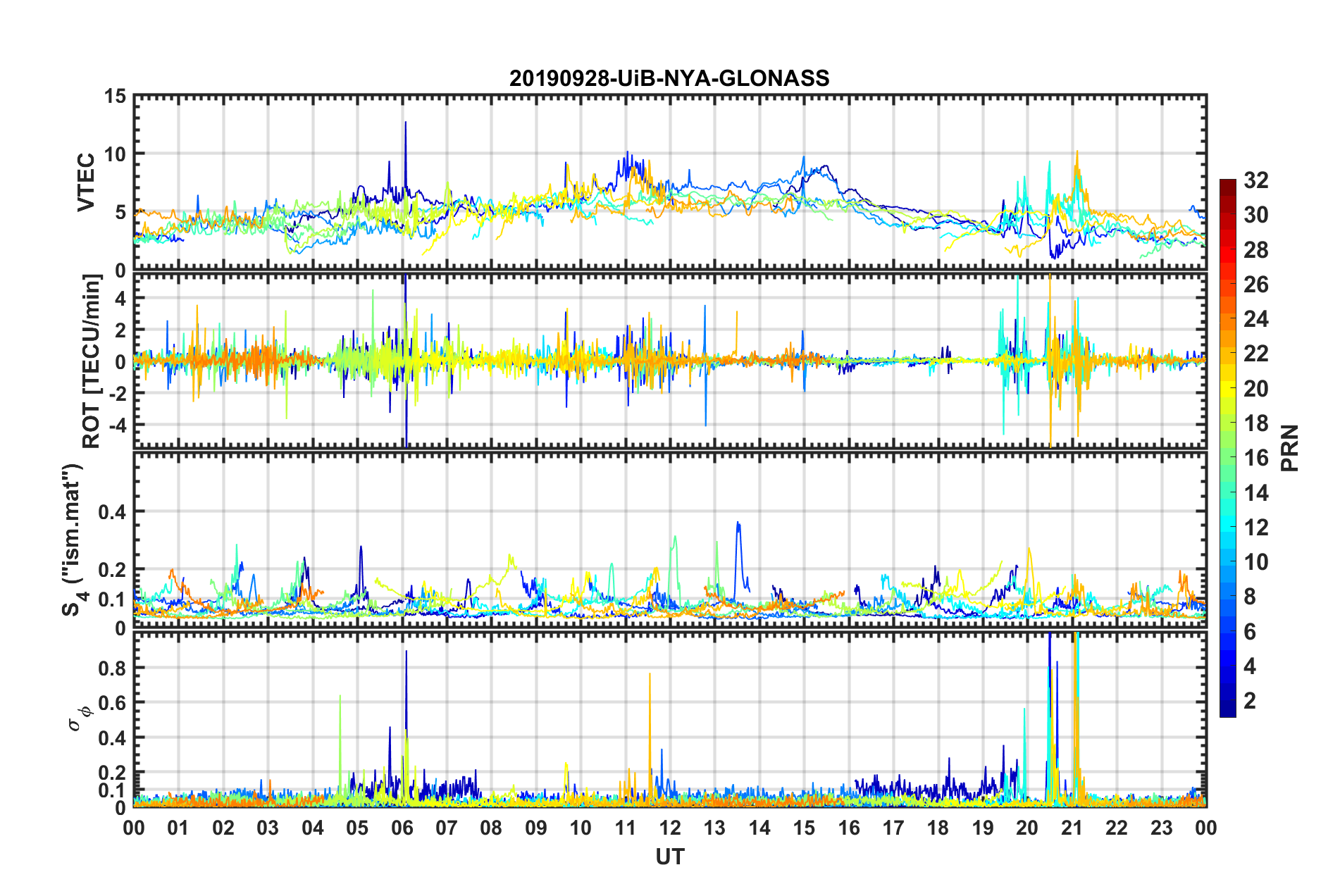Click the PRN colorbar label

[x=1290, y=448]
